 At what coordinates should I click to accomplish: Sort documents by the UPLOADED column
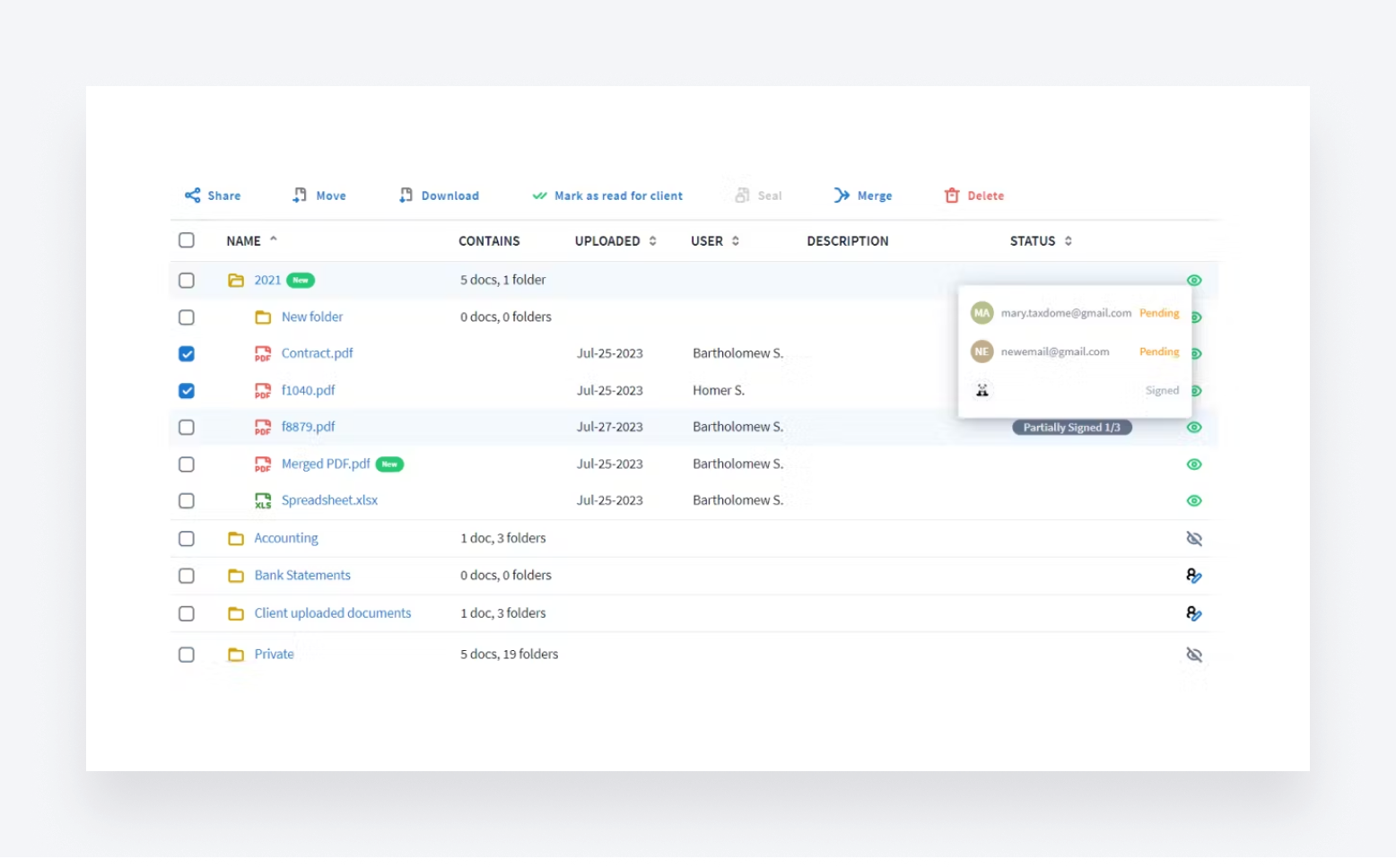tap(652, 240)
